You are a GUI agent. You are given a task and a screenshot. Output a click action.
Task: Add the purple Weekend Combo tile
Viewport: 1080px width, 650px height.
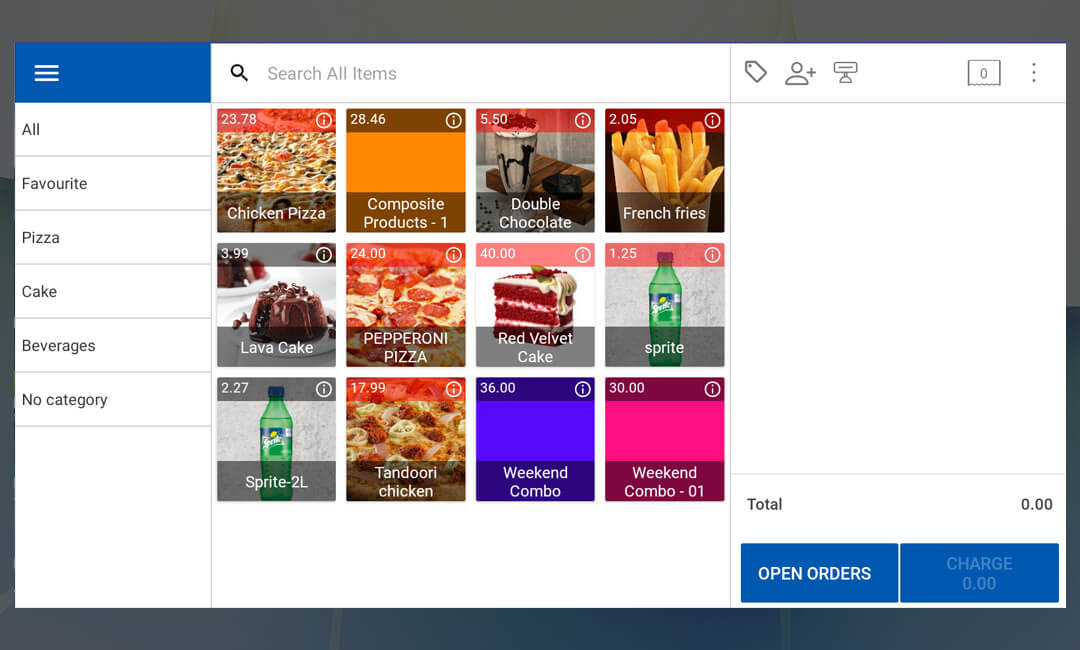(535, 440)
